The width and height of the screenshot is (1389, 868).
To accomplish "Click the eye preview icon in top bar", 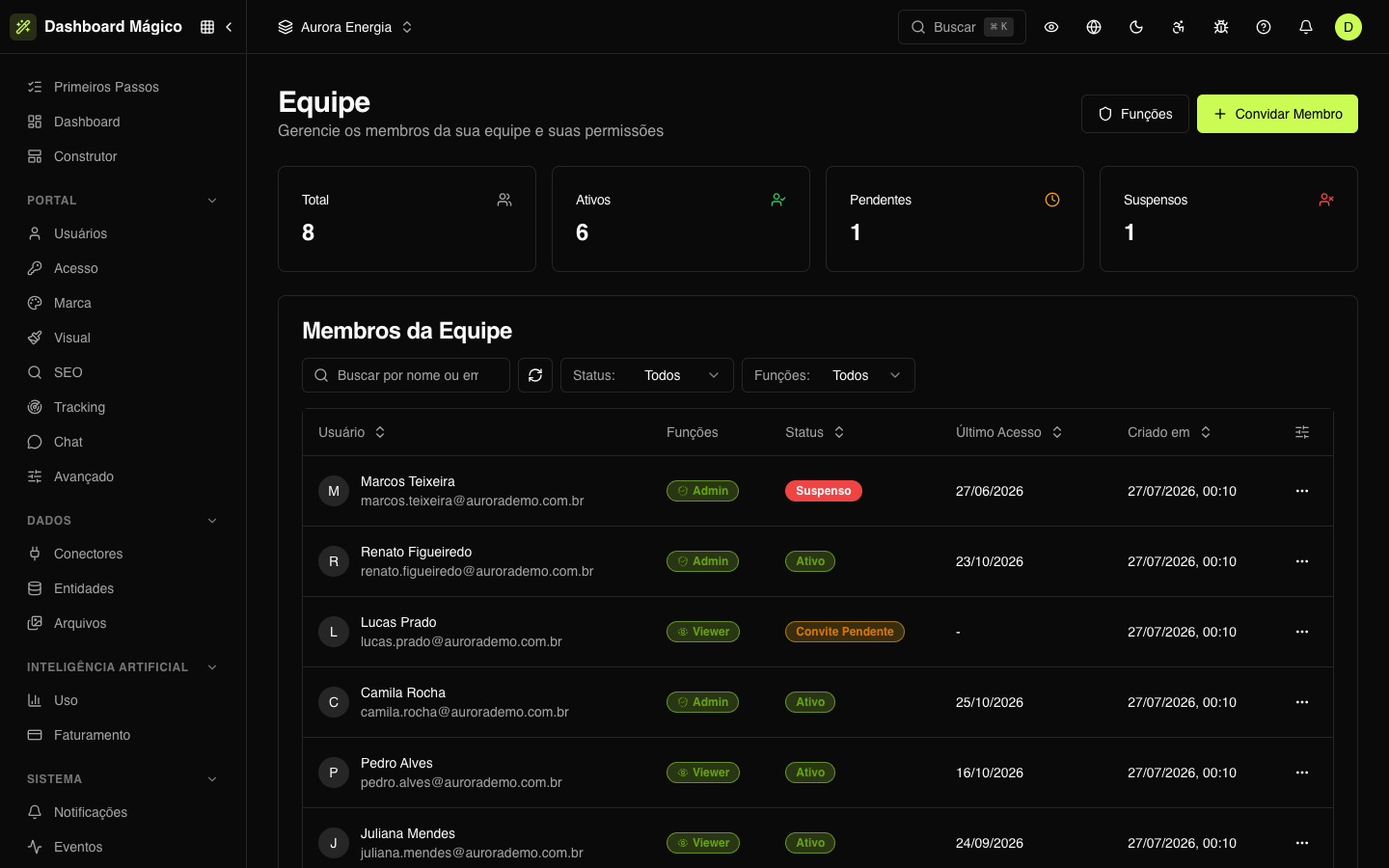I will point(1051,27).
